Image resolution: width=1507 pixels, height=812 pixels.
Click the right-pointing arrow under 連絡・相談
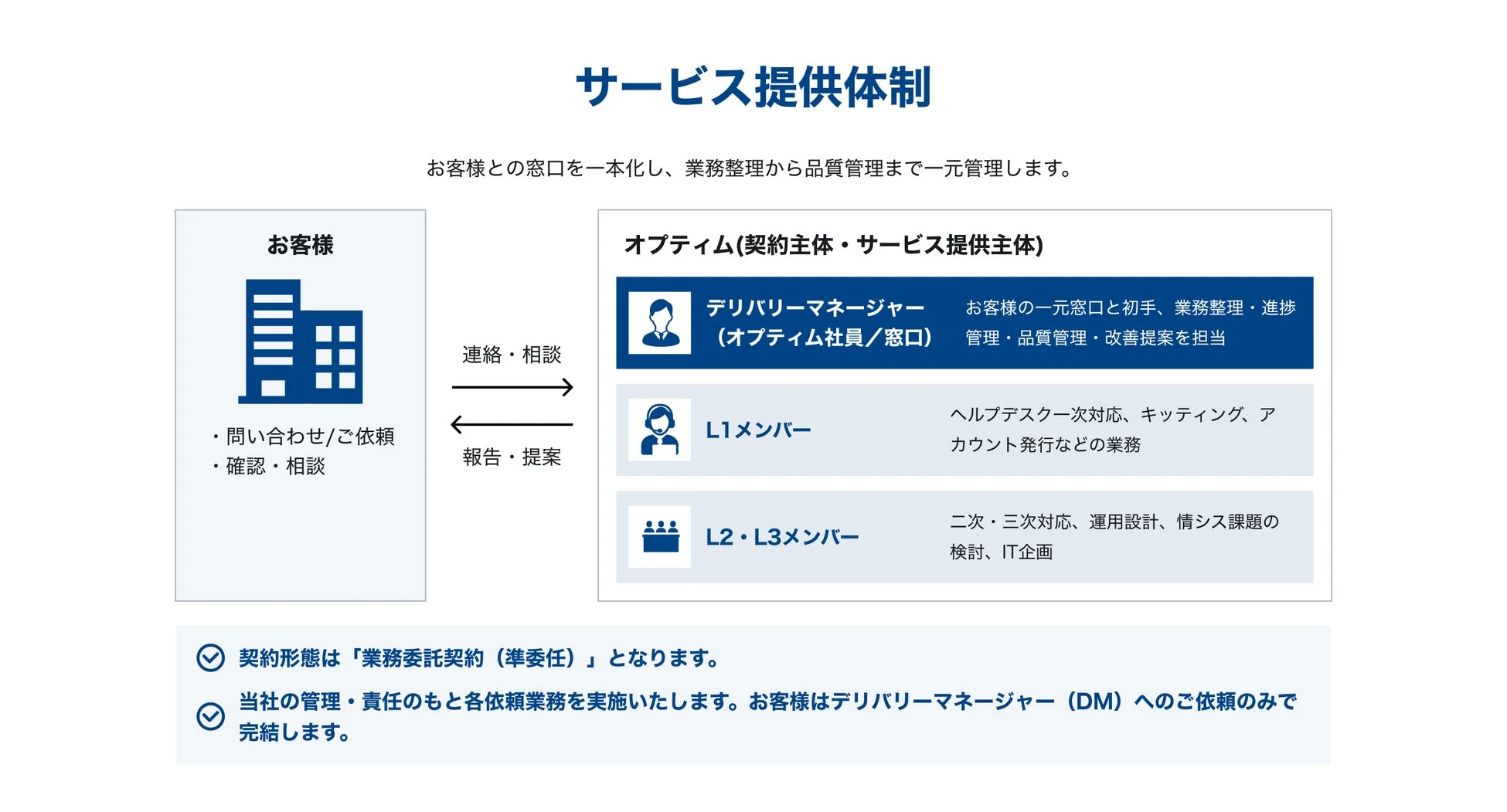(x=512, y=387)
